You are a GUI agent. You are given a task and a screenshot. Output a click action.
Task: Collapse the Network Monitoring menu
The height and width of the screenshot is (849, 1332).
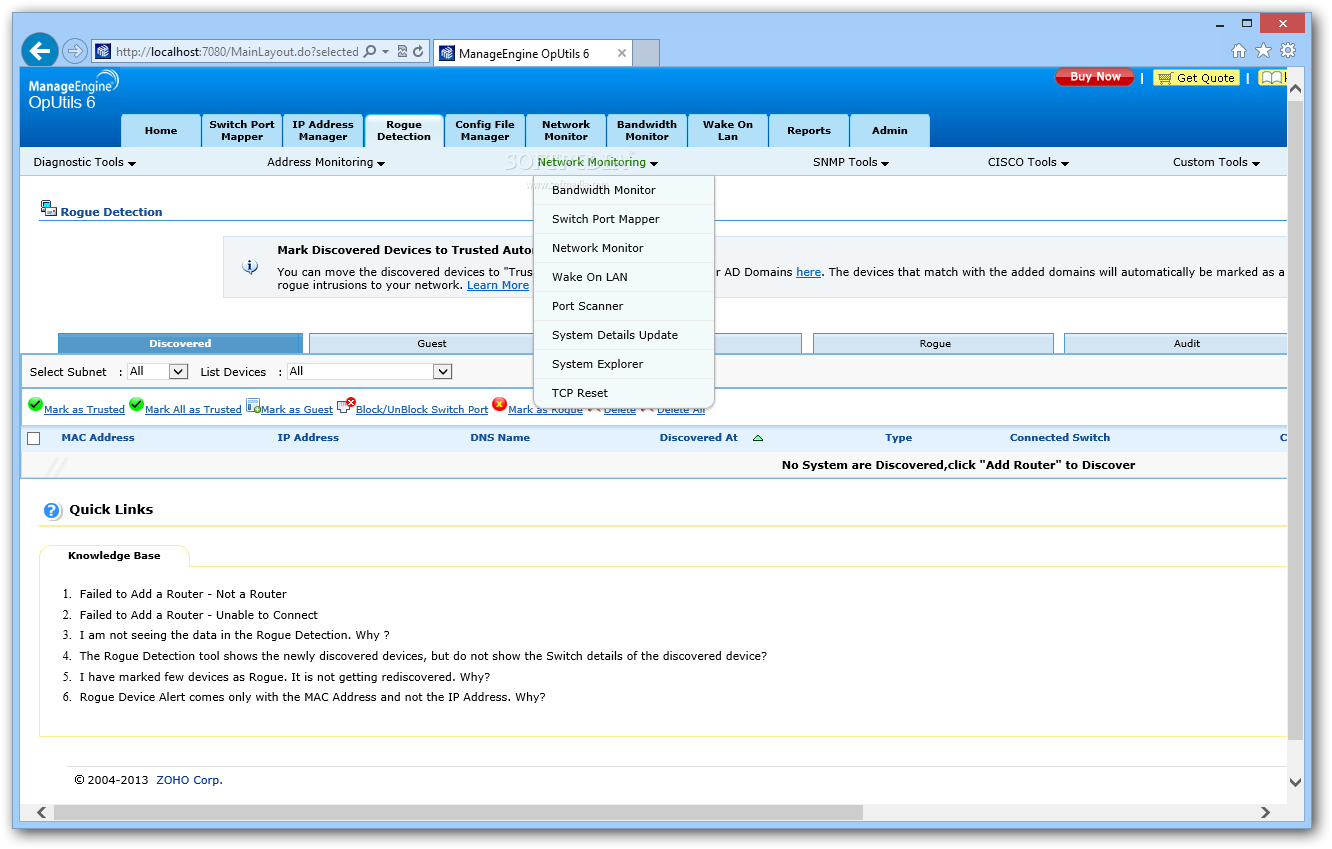click(x=597, y=162)
